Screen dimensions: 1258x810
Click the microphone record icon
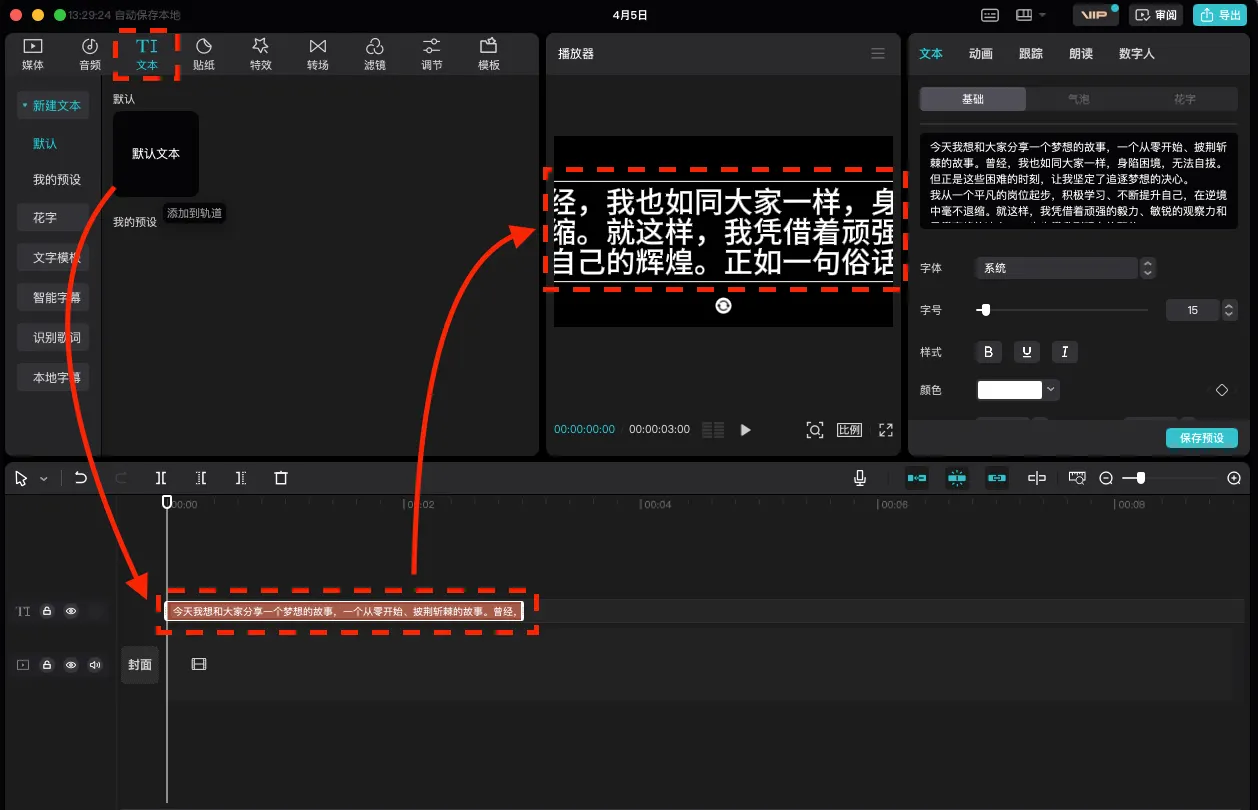click(x=860, y=478)
